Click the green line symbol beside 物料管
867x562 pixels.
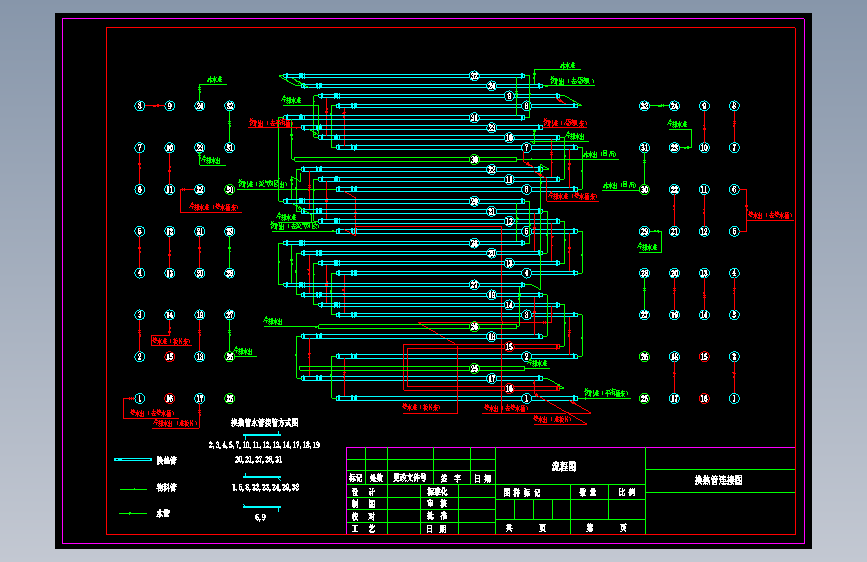click(x=133, y=489)
